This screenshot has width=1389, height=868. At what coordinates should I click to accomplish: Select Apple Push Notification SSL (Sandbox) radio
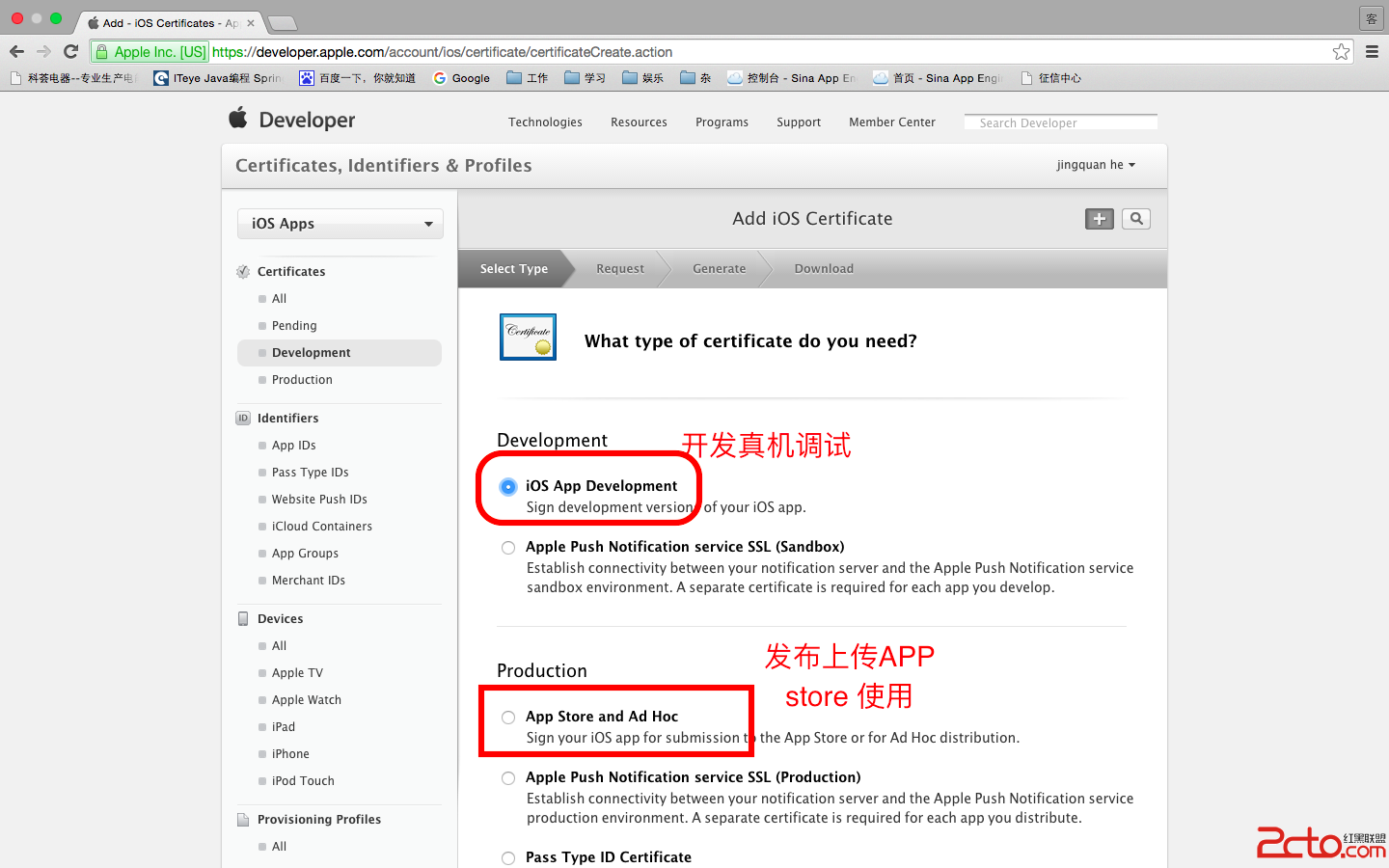[508, 548]
